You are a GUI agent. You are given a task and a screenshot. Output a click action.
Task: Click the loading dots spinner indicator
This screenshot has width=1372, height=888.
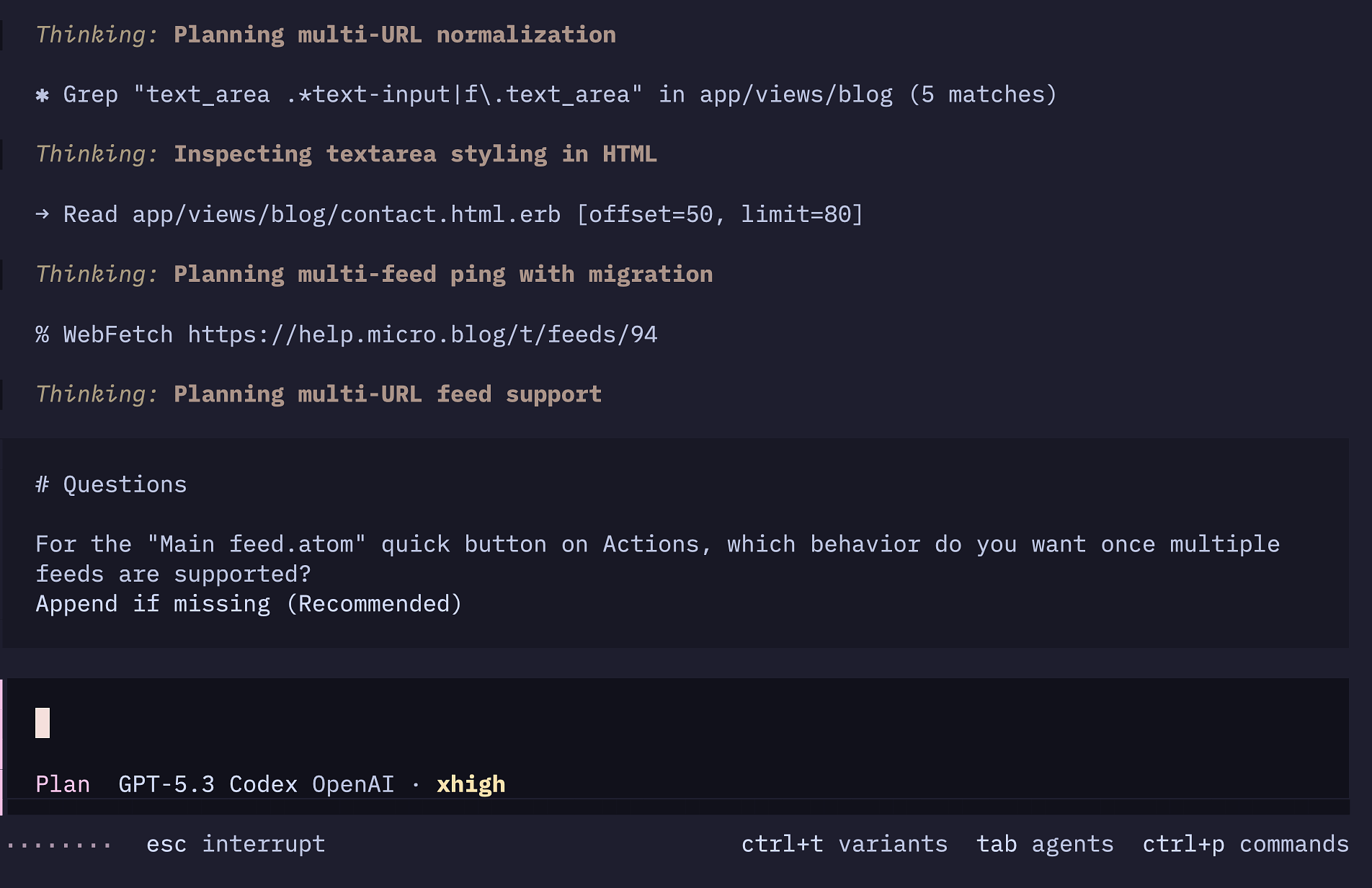(x=59, y=844)
